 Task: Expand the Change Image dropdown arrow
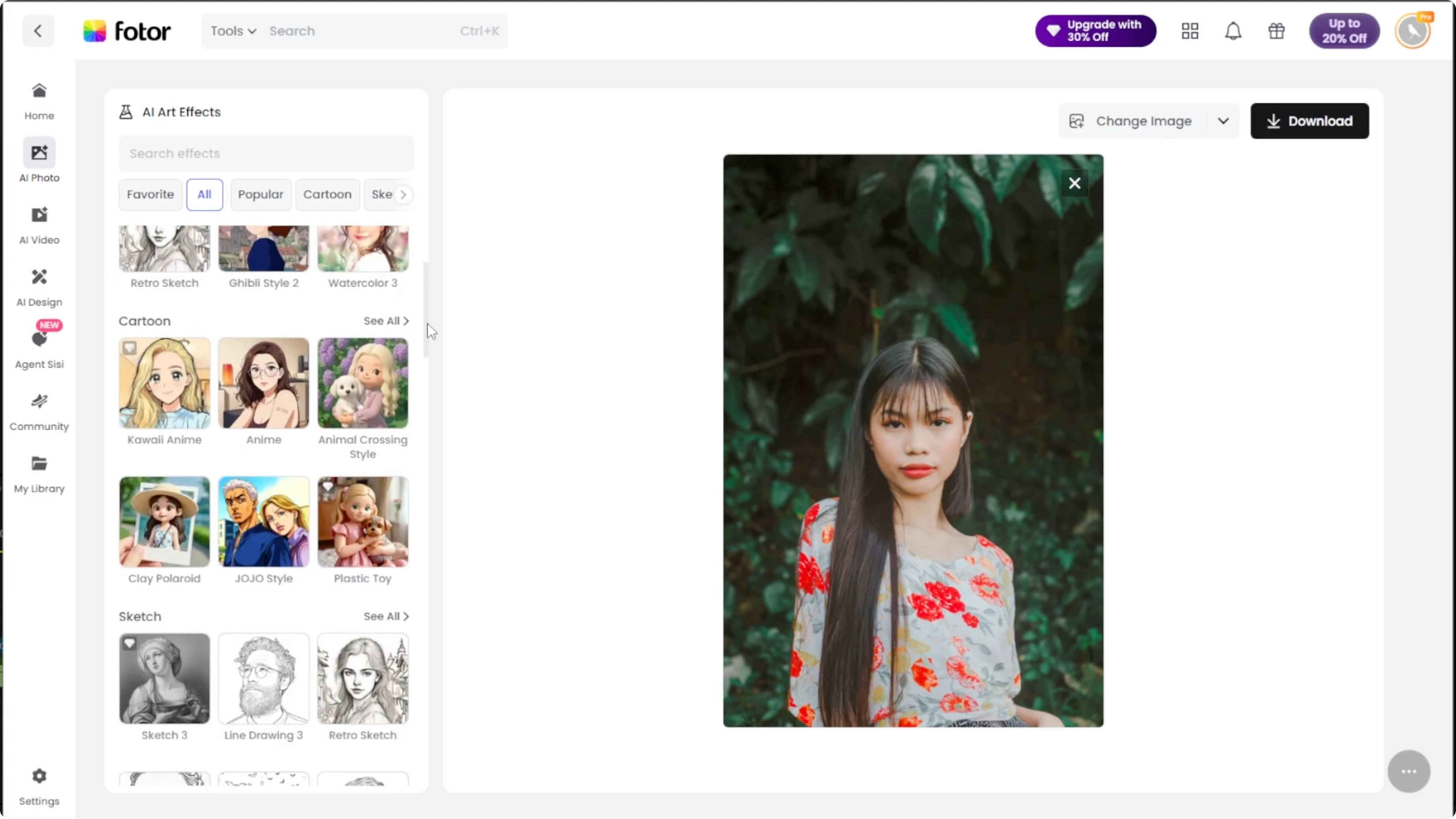point(1223,121)
